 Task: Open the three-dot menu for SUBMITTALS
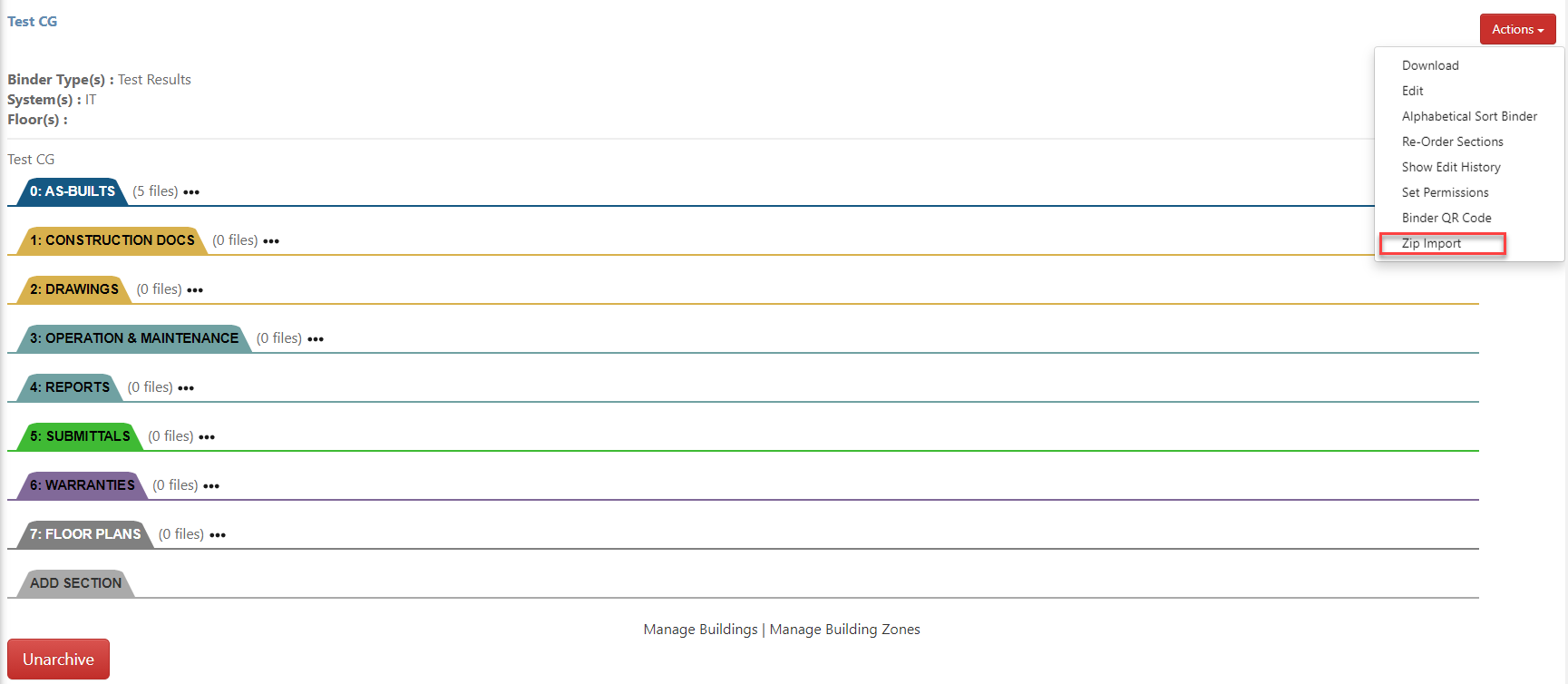pos(207,437)
